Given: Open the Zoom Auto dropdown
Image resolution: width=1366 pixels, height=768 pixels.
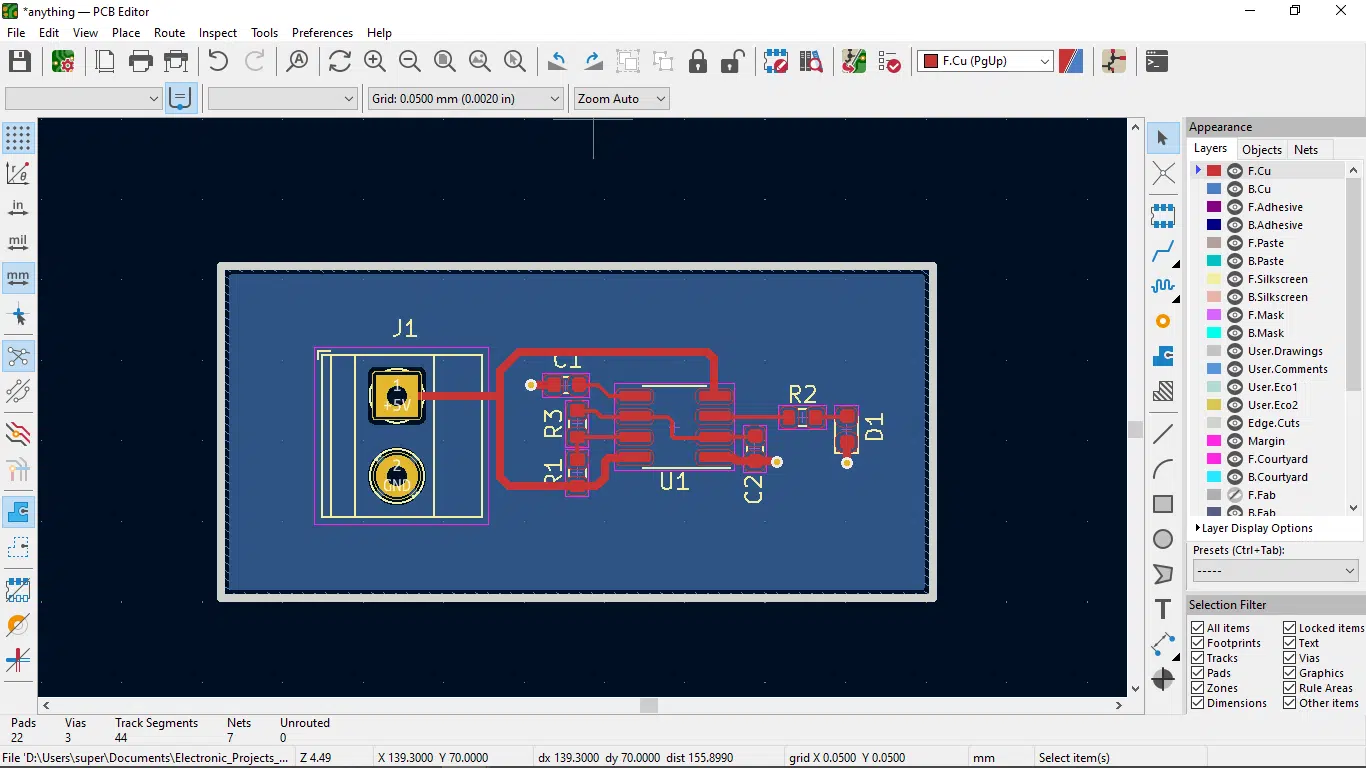Looking at the screenshot, I should point(621,99).
